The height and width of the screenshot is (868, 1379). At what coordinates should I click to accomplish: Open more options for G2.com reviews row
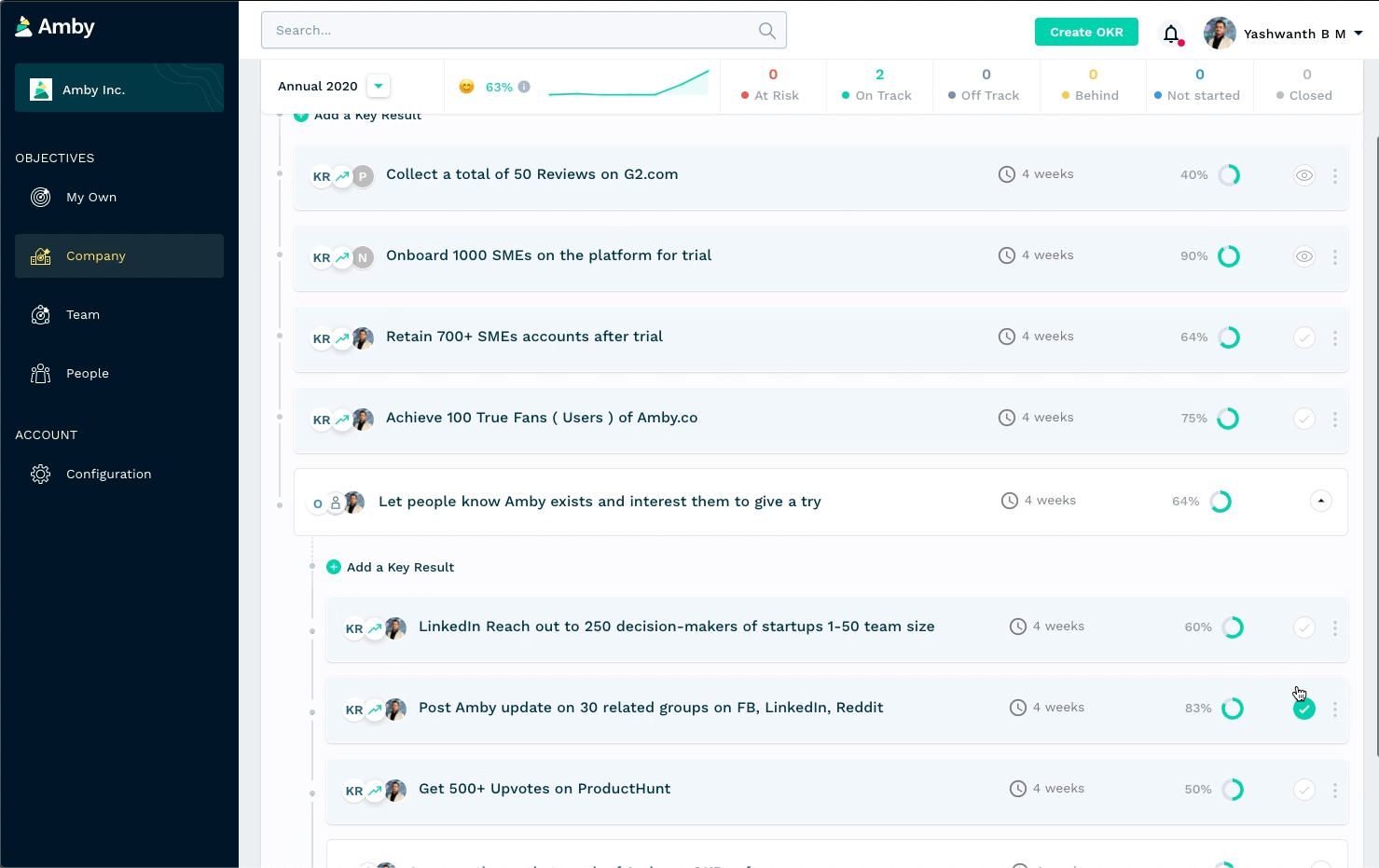click(x=1334, y=175)
